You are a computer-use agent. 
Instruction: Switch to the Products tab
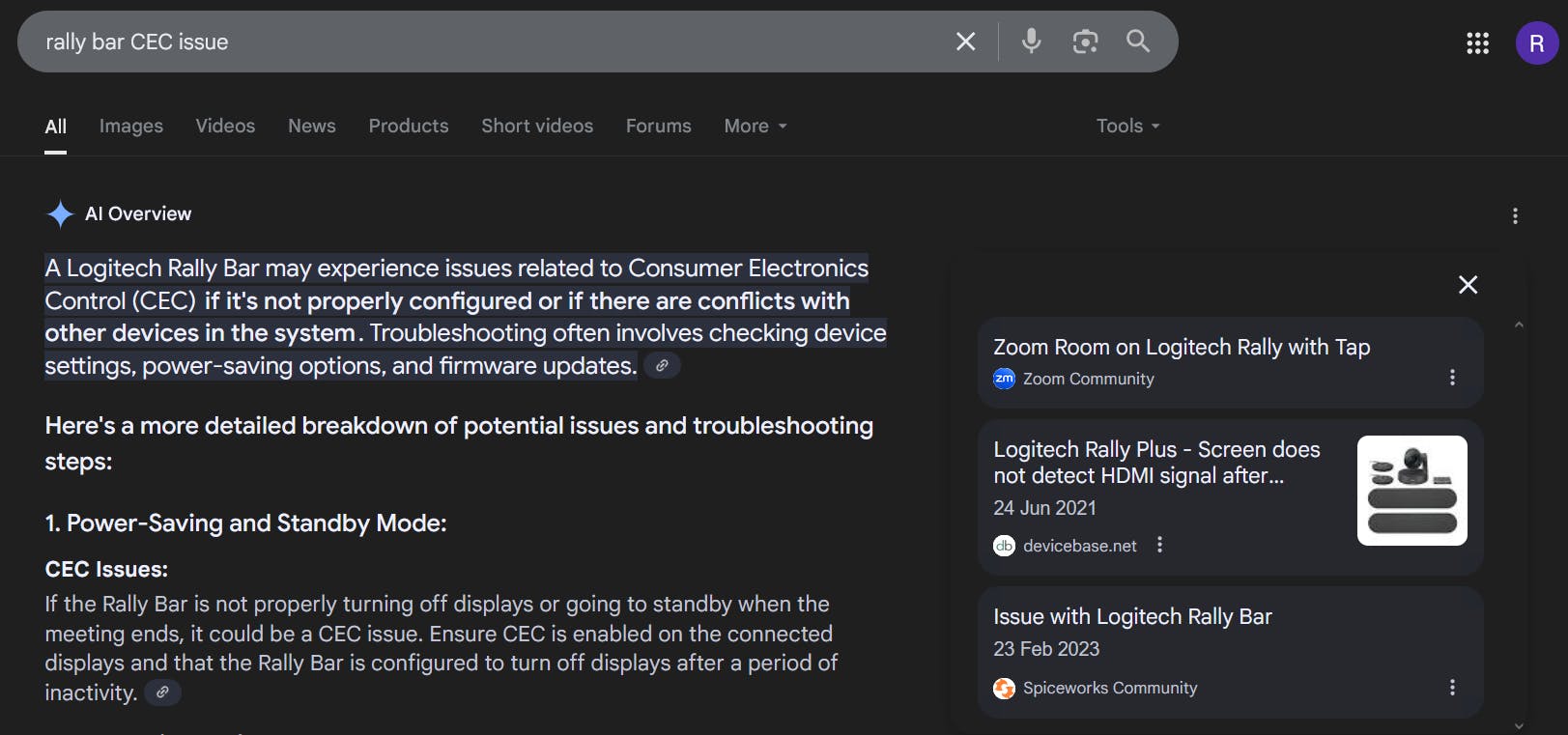(x=409, y=127)
